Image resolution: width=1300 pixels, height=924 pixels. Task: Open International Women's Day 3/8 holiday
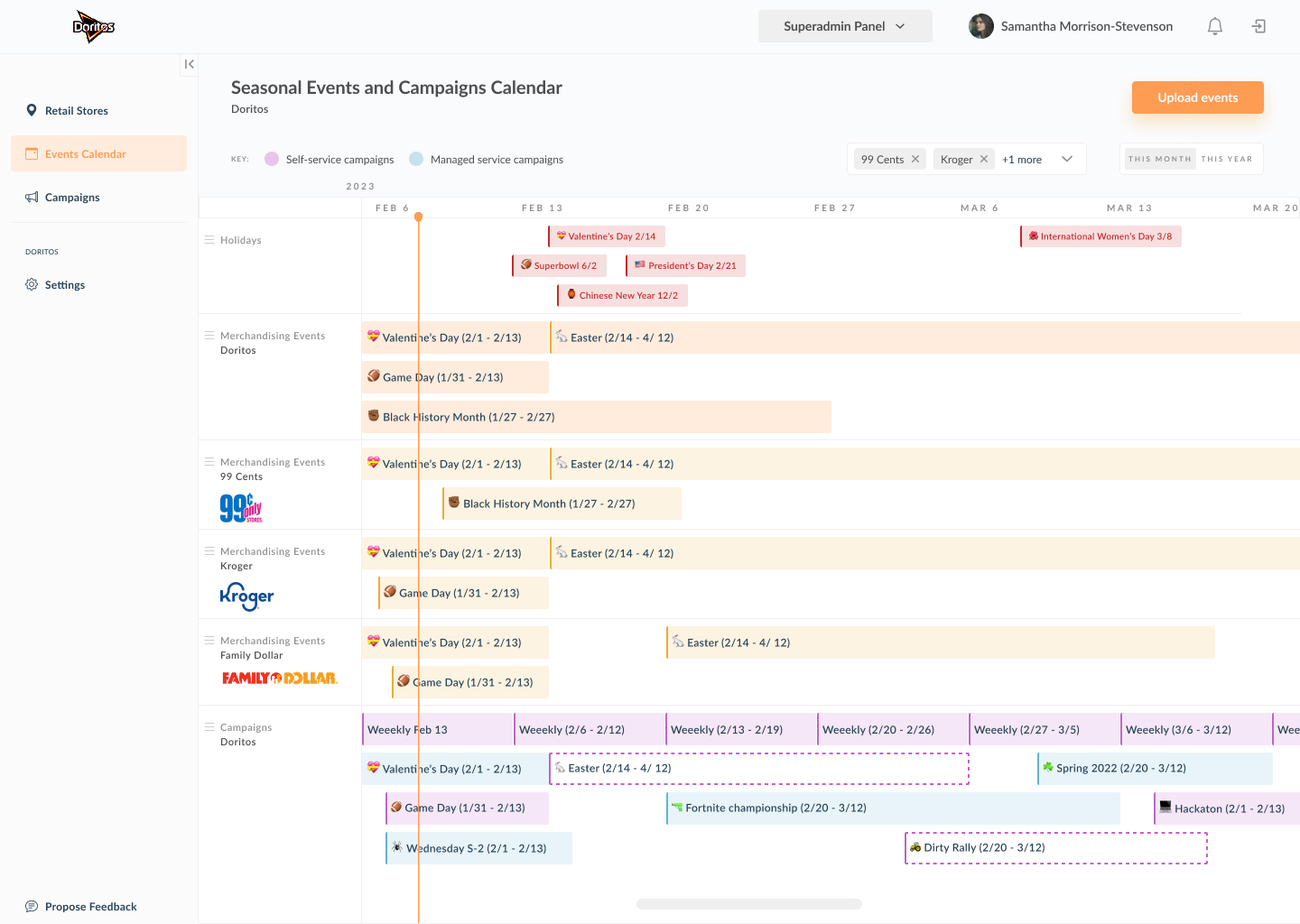[x=1100, y=236]
